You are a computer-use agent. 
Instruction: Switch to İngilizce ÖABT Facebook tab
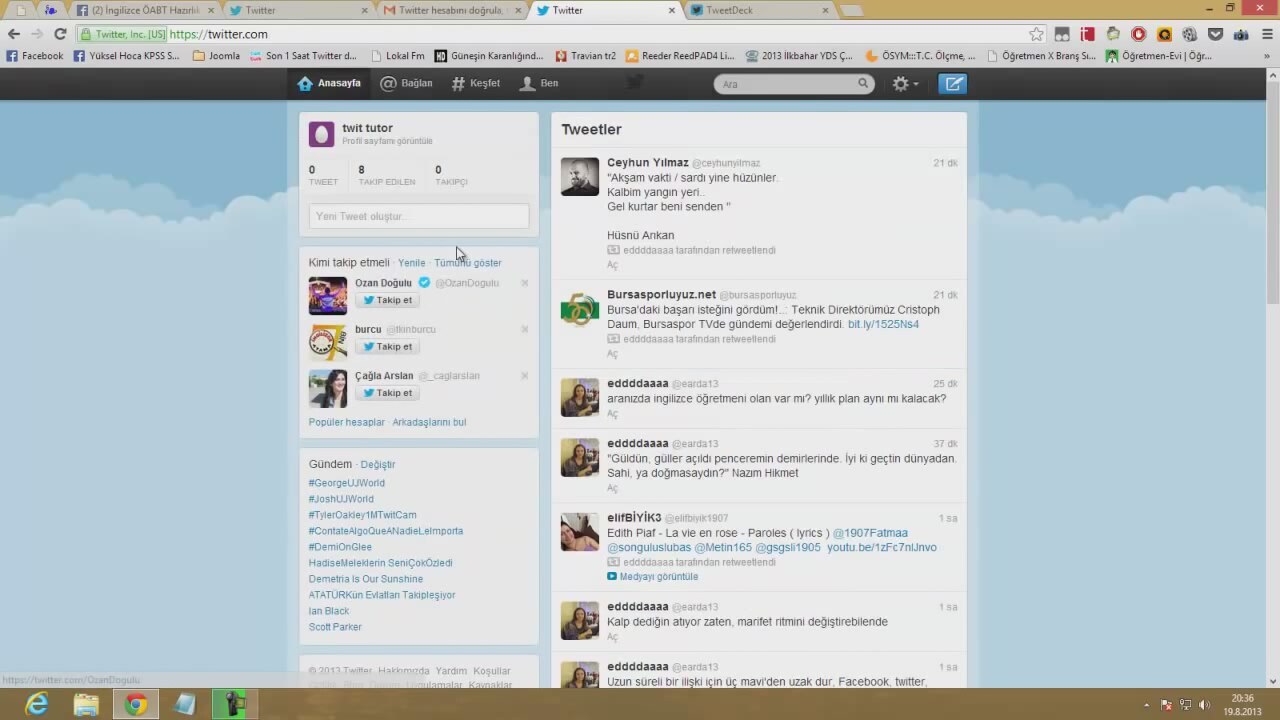pos(143,10)
